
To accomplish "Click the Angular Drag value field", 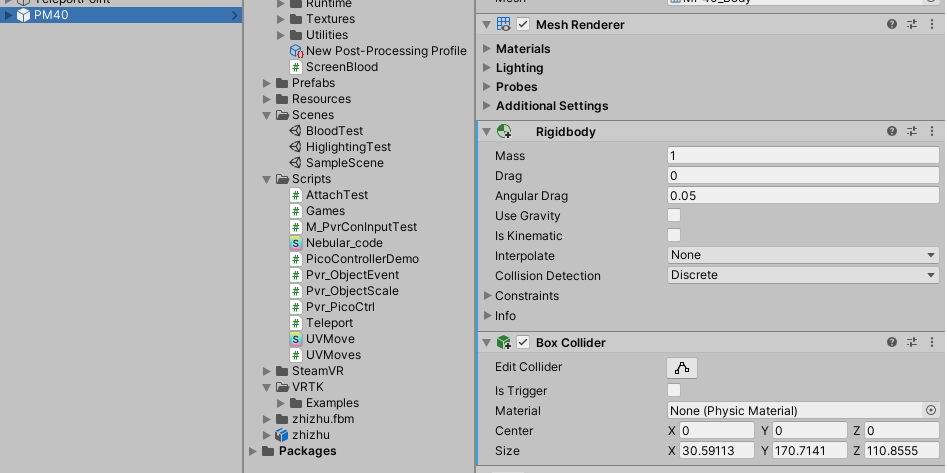I will [803, 195].
